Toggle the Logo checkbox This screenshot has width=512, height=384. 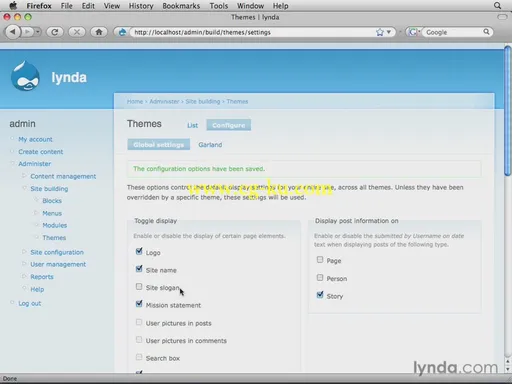coord(139,252)
